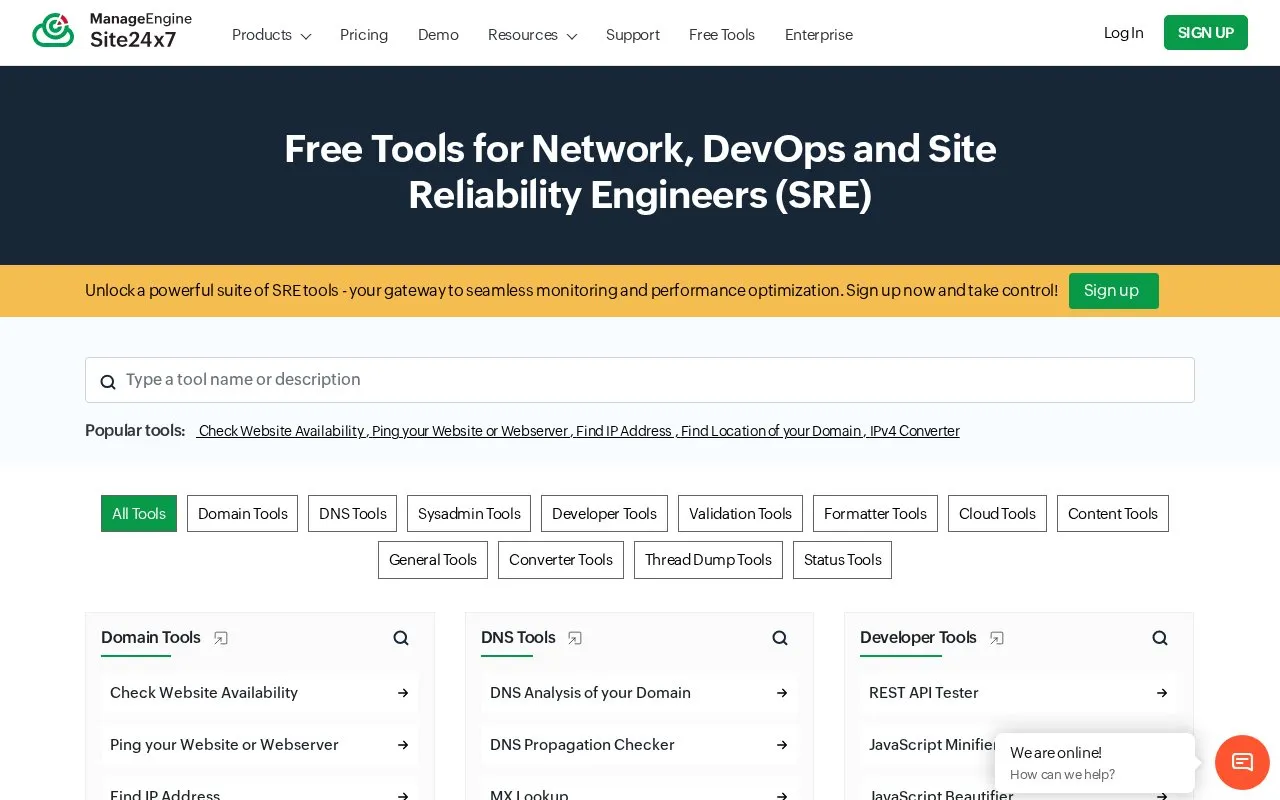Click the DNS Tools card heading
This screenshot has height=800, width=1280.
point(518,638)
